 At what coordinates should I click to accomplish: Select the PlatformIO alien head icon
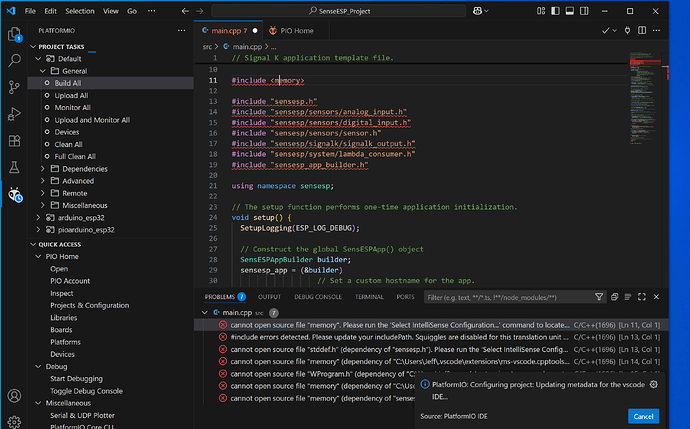(15, 194)
